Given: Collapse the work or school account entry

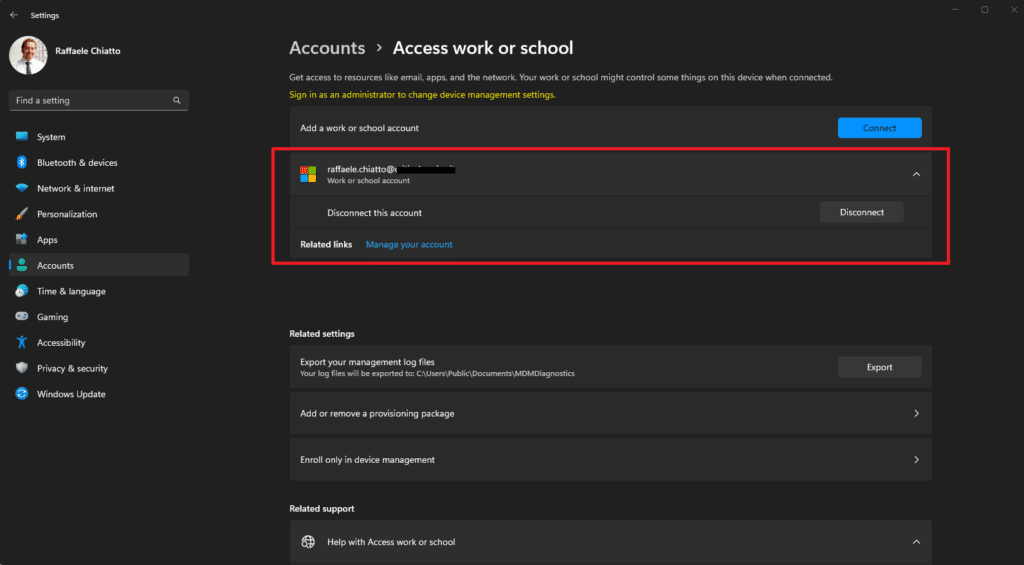Looking at the screenshot, I should pos(916,175).
